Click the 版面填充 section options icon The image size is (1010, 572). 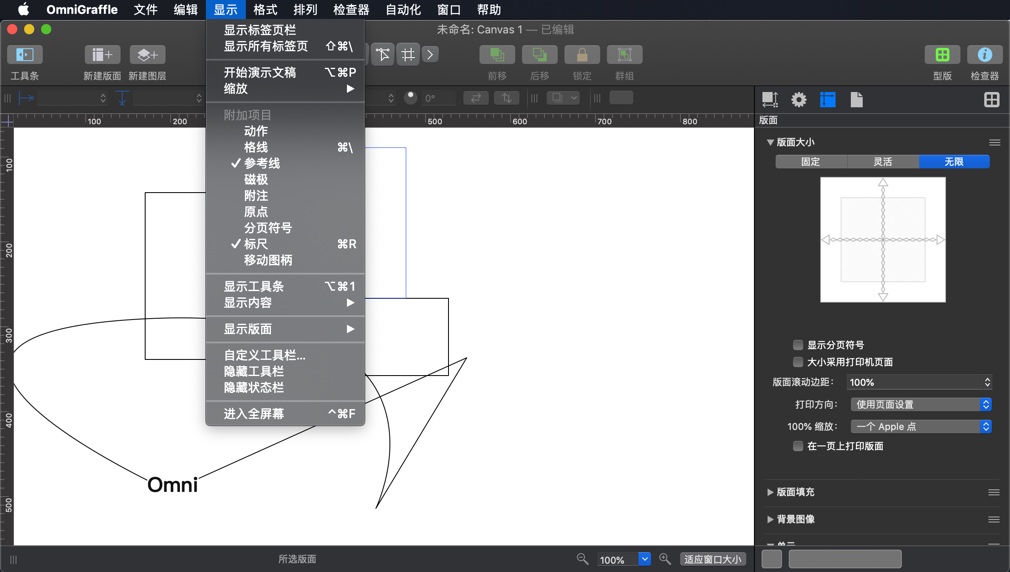[x=995, y=492]
